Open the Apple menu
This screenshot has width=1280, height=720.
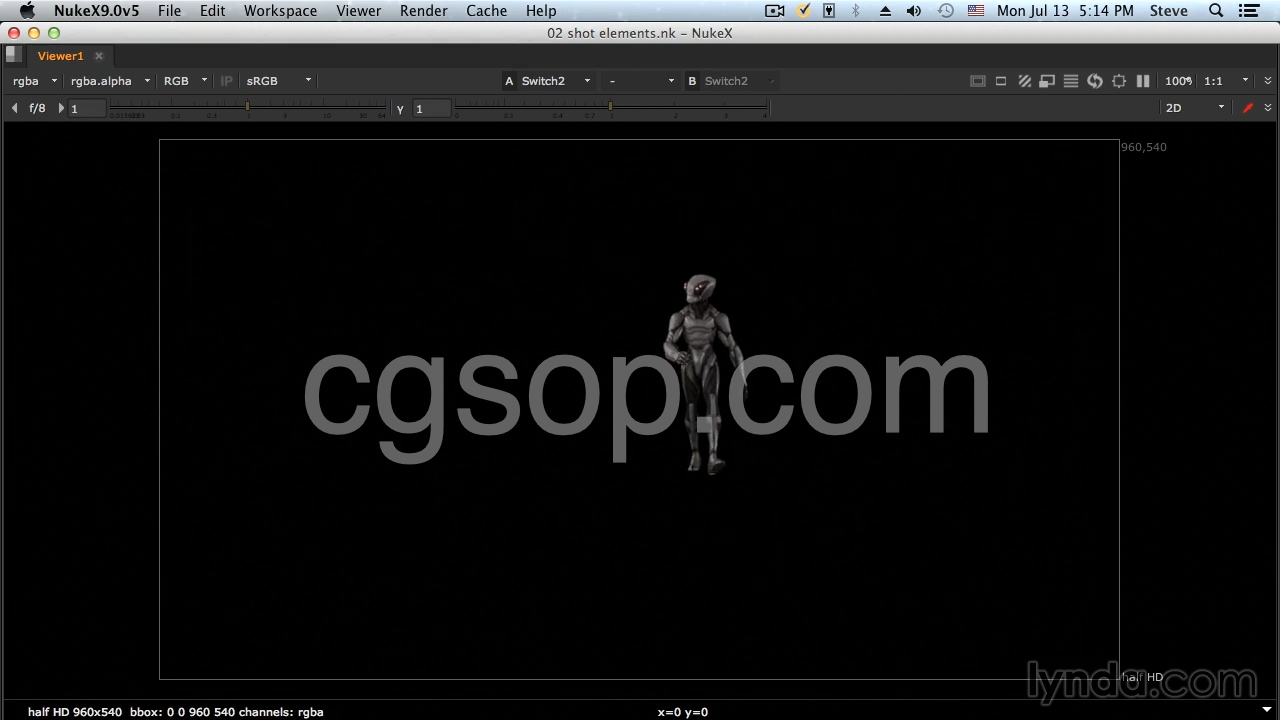point(27,11)
